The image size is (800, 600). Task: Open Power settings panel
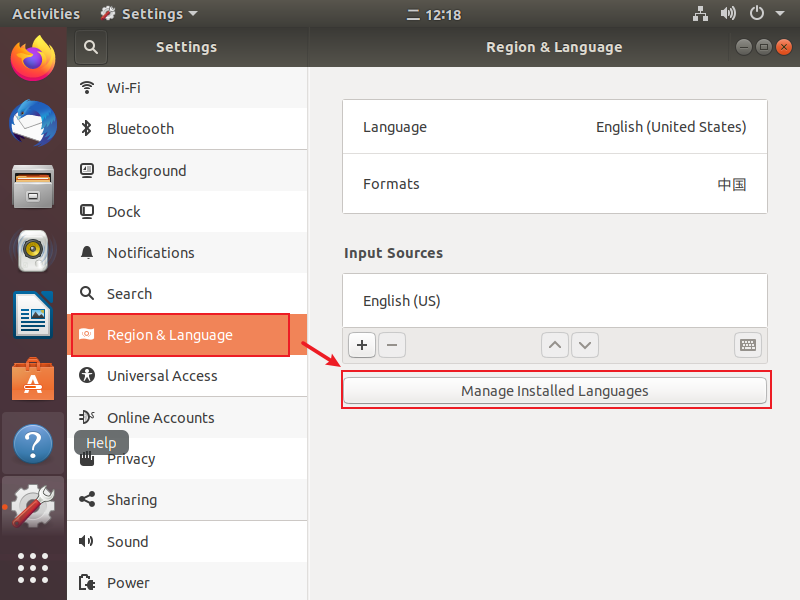click(x=187, y=582)
